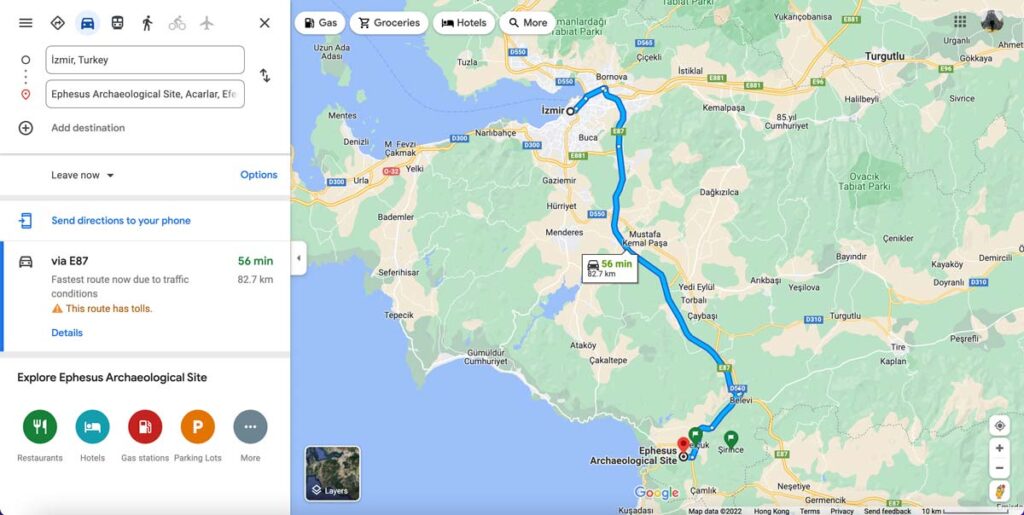Select transit travel mode
The image size is (1024, 515).
(x=118, y=23)
